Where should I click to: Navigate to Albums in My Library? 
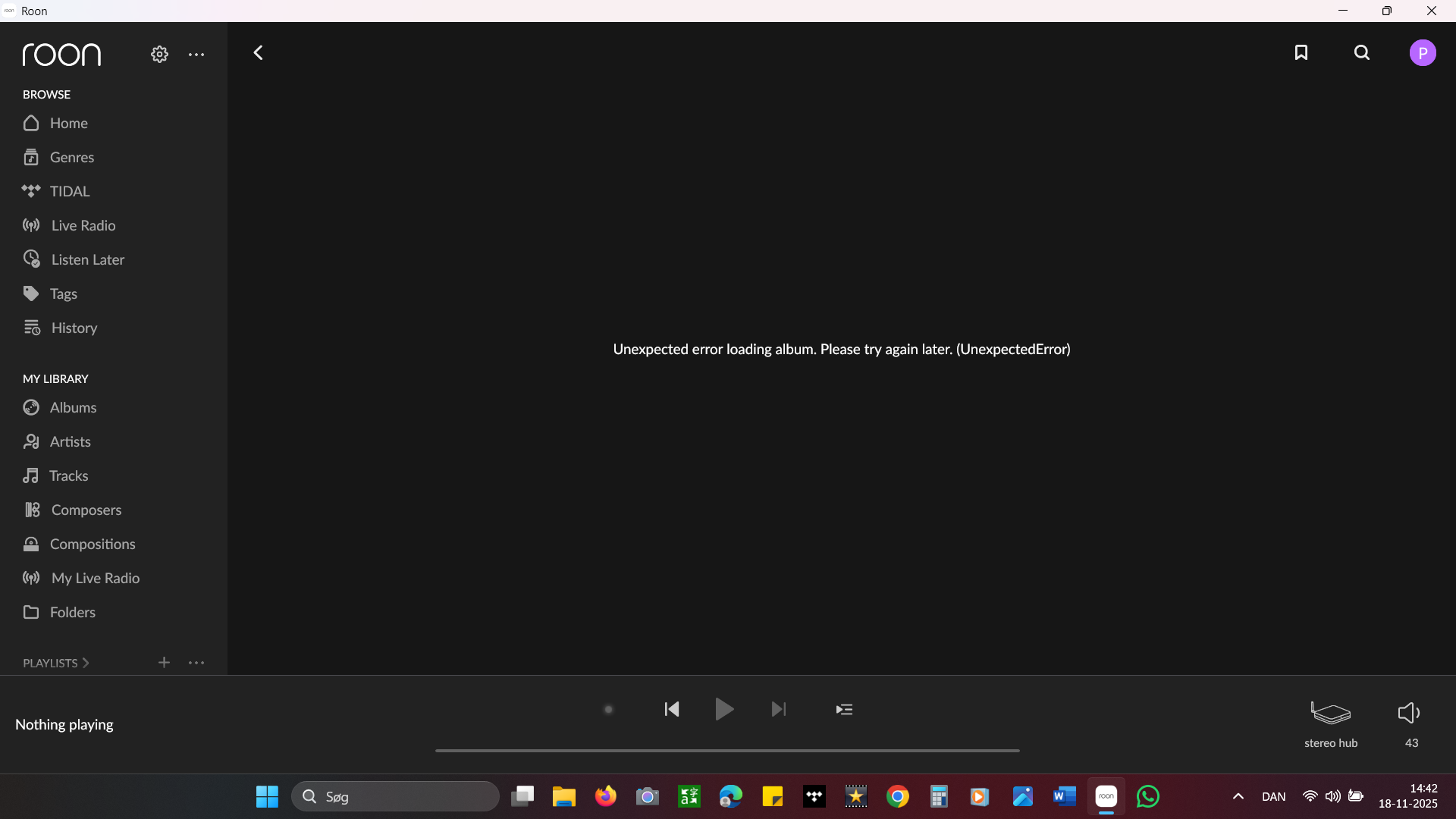click(73, 407)
